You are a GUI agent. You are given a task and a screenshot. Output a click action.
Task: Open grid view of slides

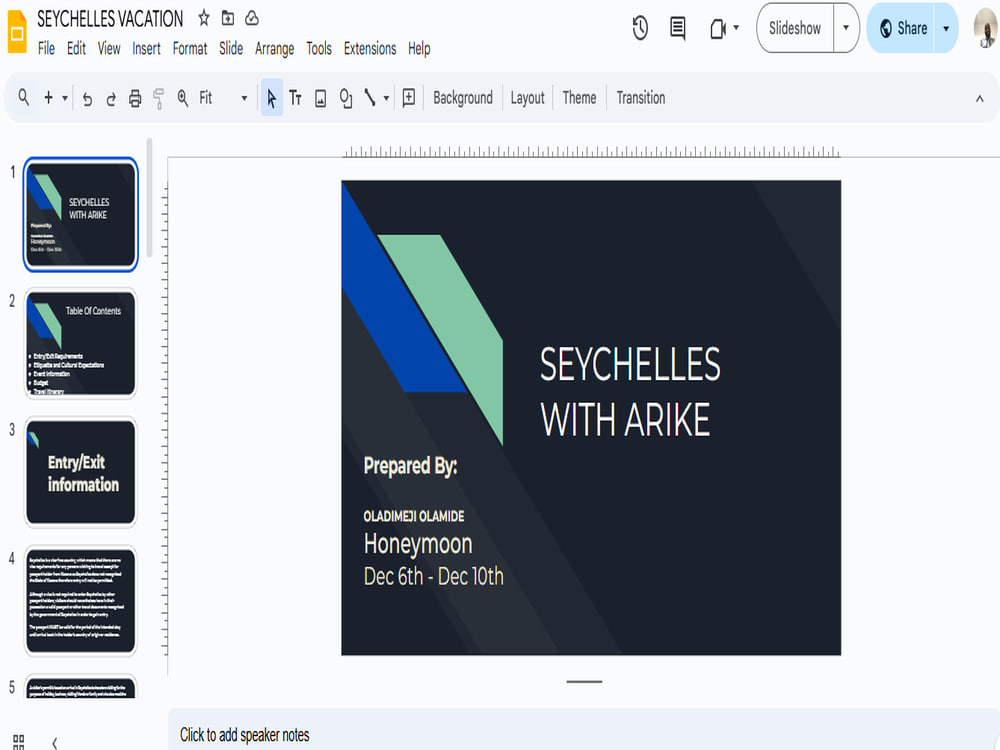(18, 742)
